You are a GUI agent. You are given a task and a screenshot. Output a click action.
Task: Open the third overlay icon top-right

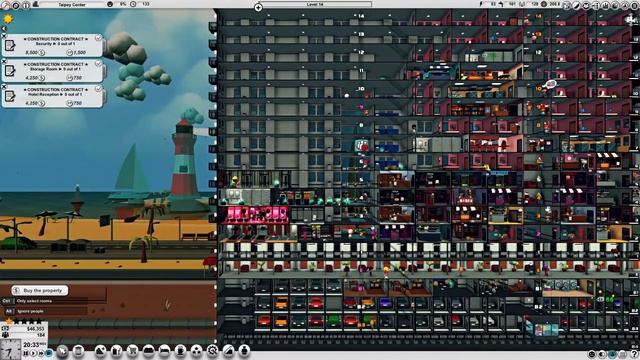[x=586, y=5]
